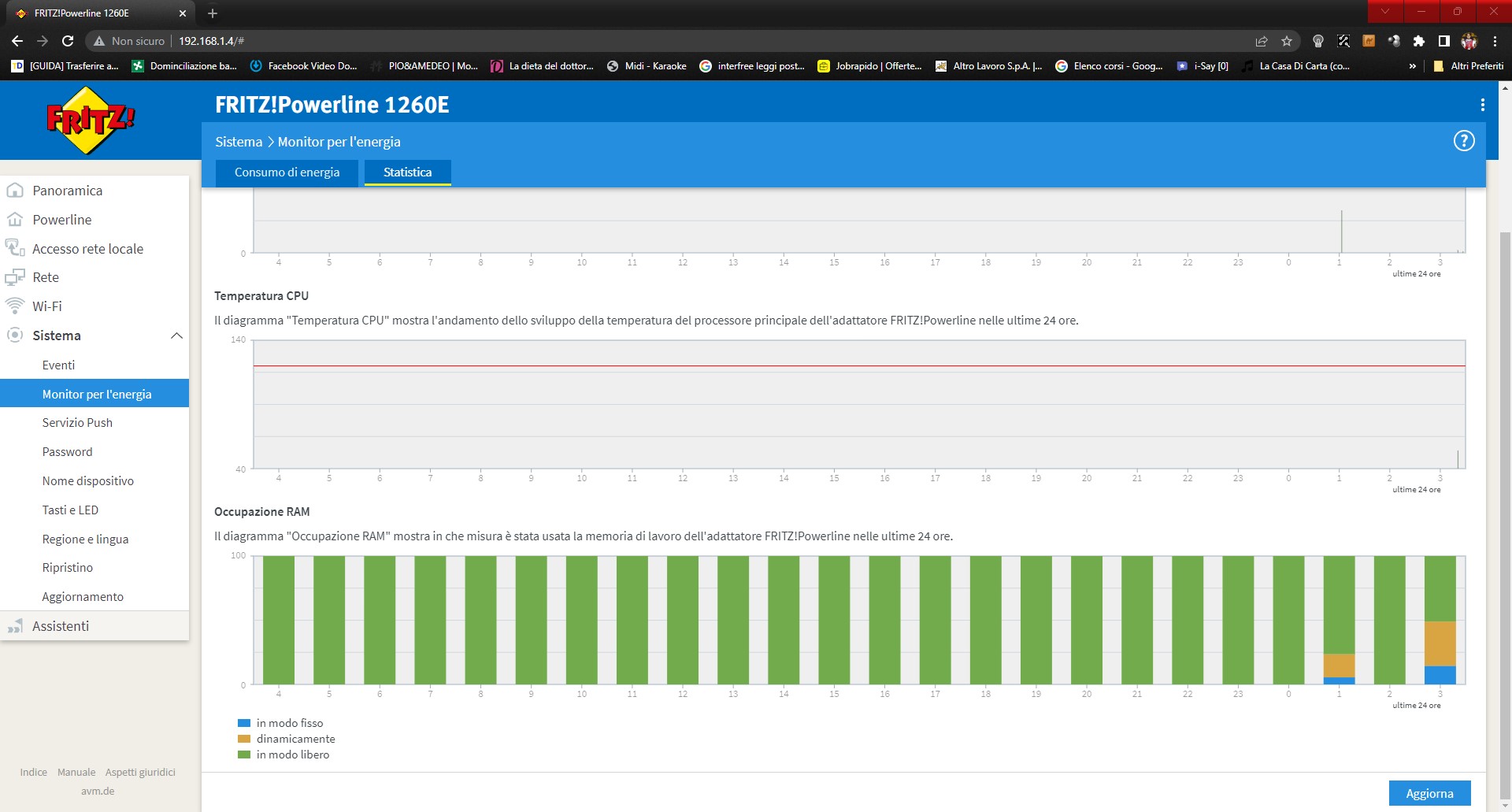The image size is (1512, 812).
Task: Click the orange extension icon
Action: 1369,41
